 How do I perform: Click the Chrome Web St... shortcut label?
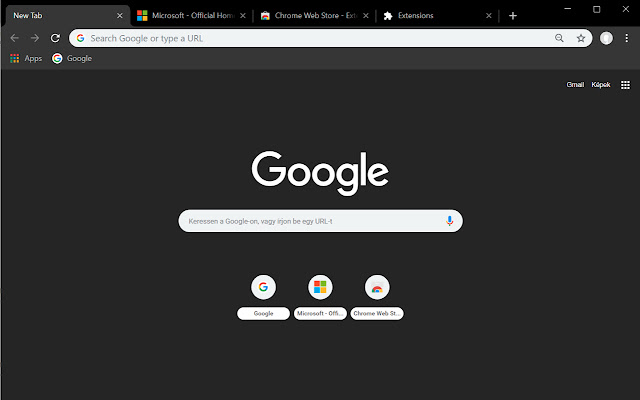click(x=377, y=313)
